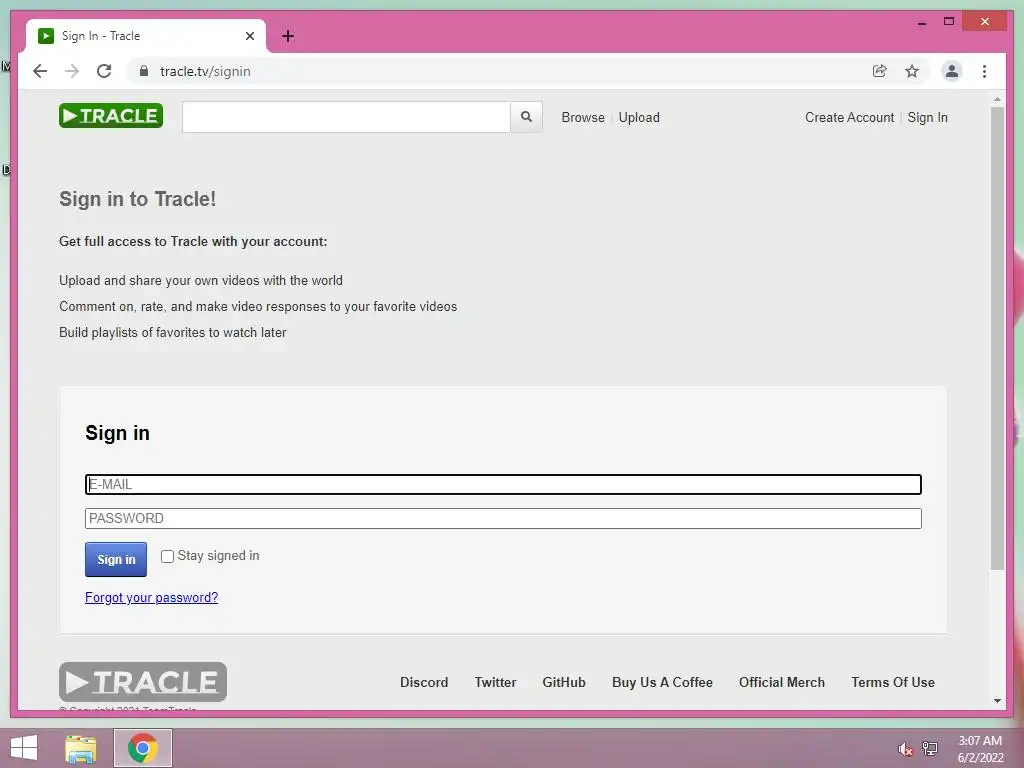This screenshot has height=768, width=1024.
Task: Open a new tab with plus button
Action: 288,36
